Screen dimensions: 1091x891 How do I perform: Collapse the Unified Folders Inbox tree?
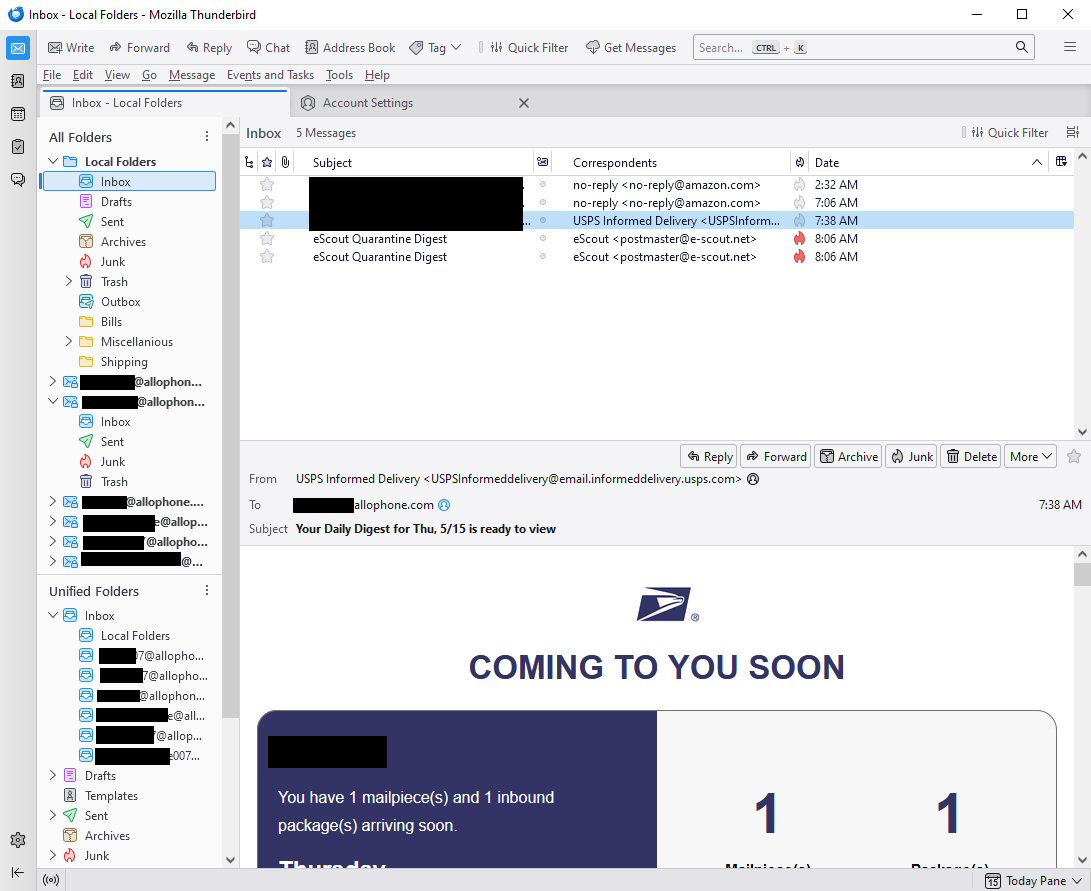point(53,616)
